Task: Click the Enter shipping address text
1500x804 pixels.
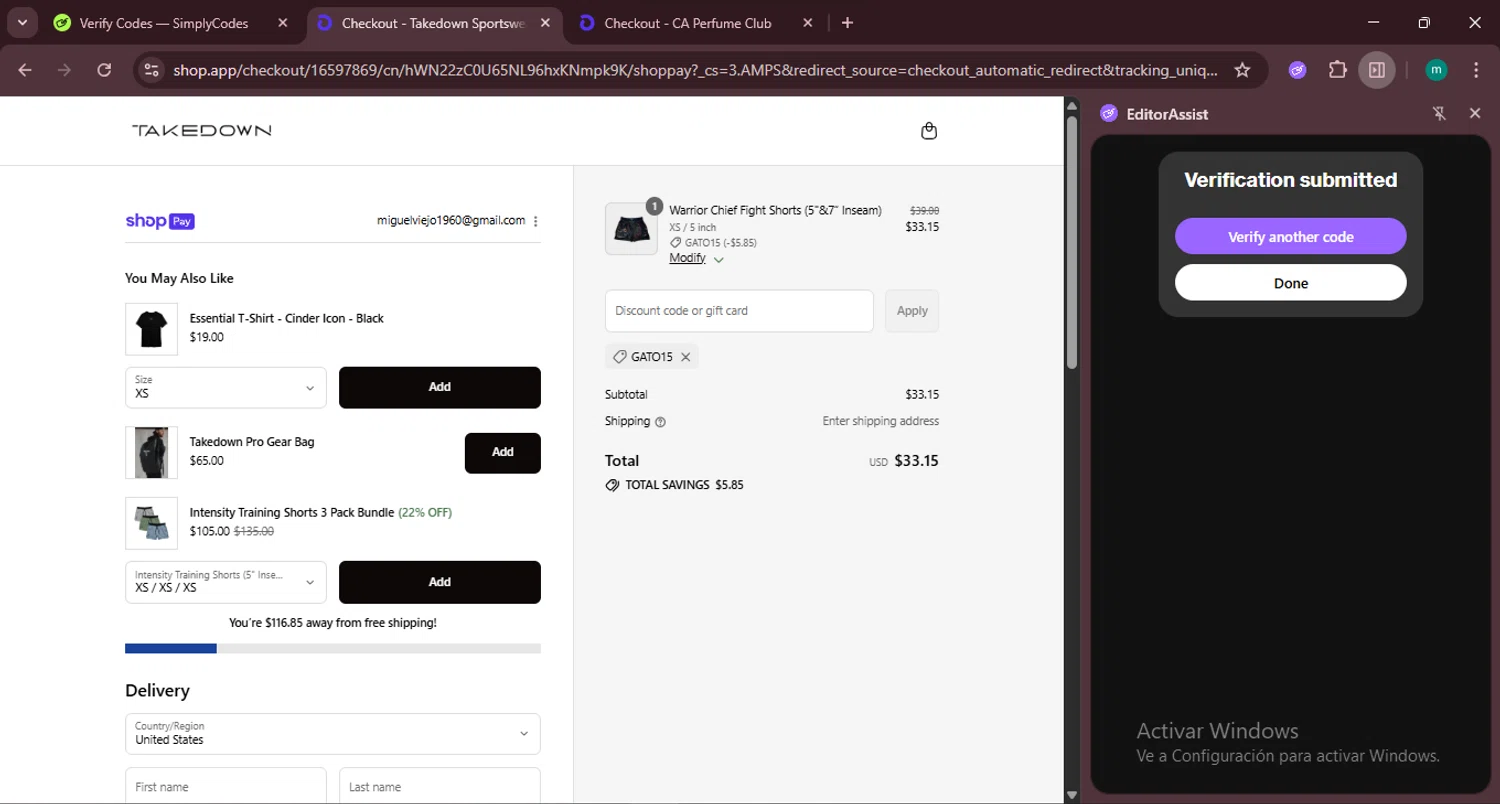Action: point(881,422)
